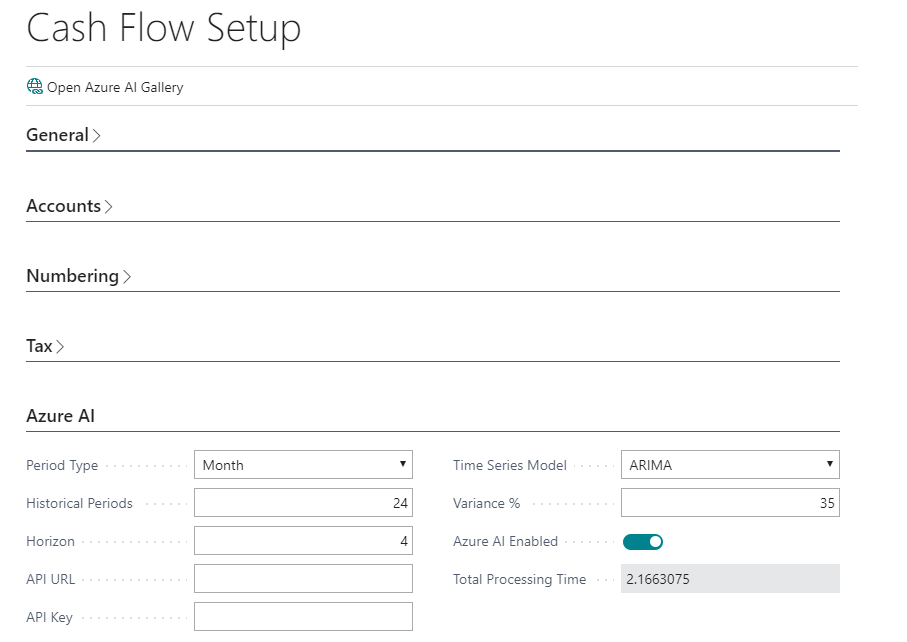Click the Time Series Model dropdown arrow
The height and width of the screenshot is (642, 907).
pos(828,464)
